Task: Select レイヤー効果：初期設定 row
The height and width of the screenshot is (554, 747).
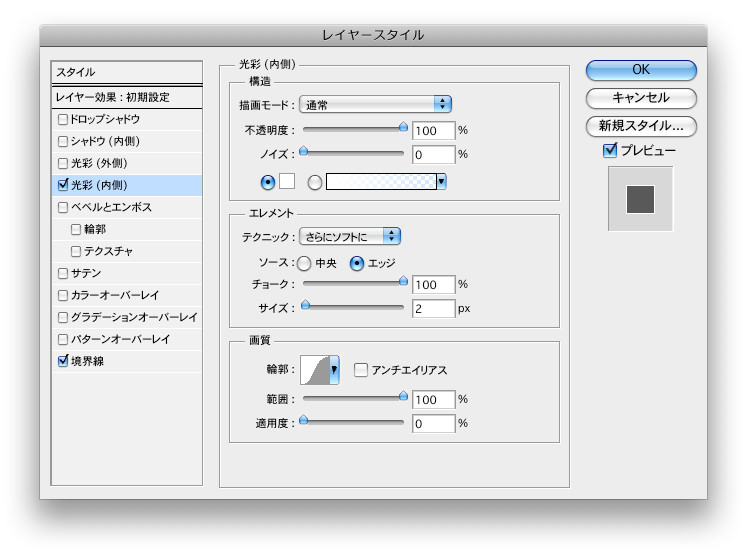Action: [127, 97]
